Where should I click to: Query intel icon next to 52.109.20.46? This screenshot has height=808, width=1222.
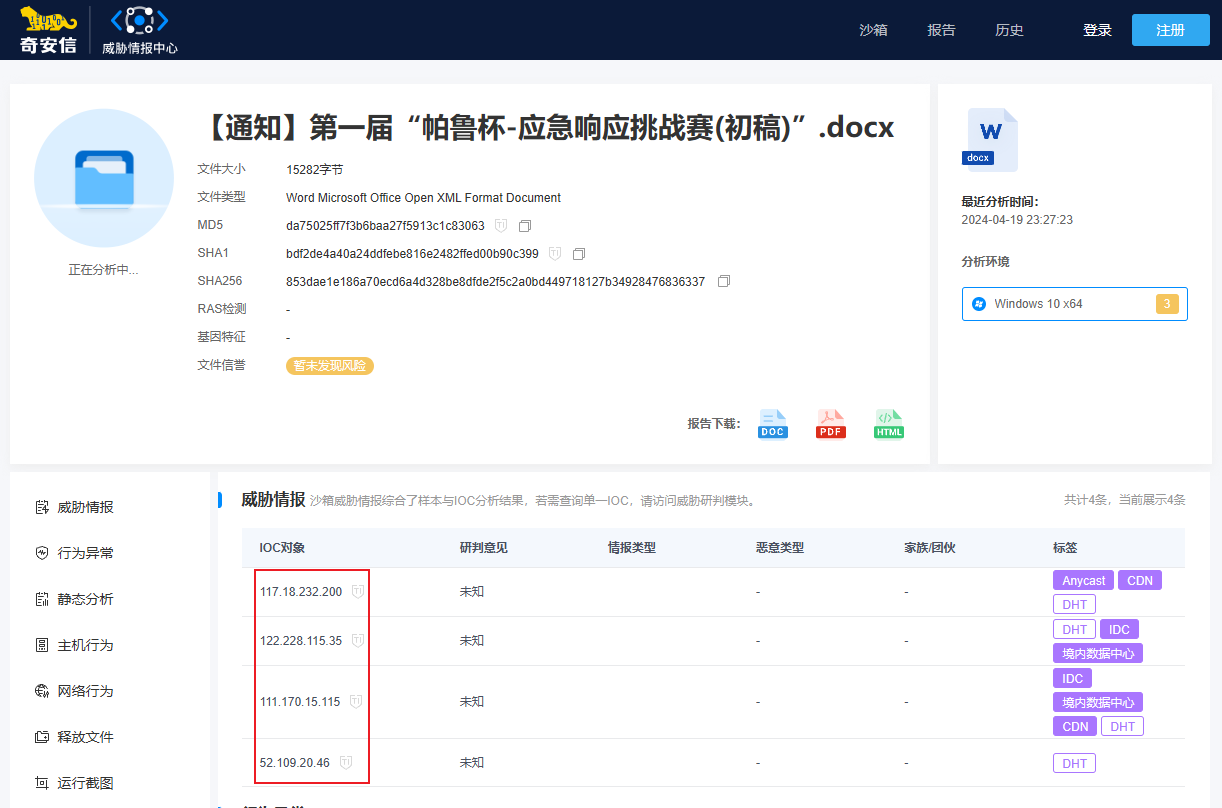pos(345,763)
